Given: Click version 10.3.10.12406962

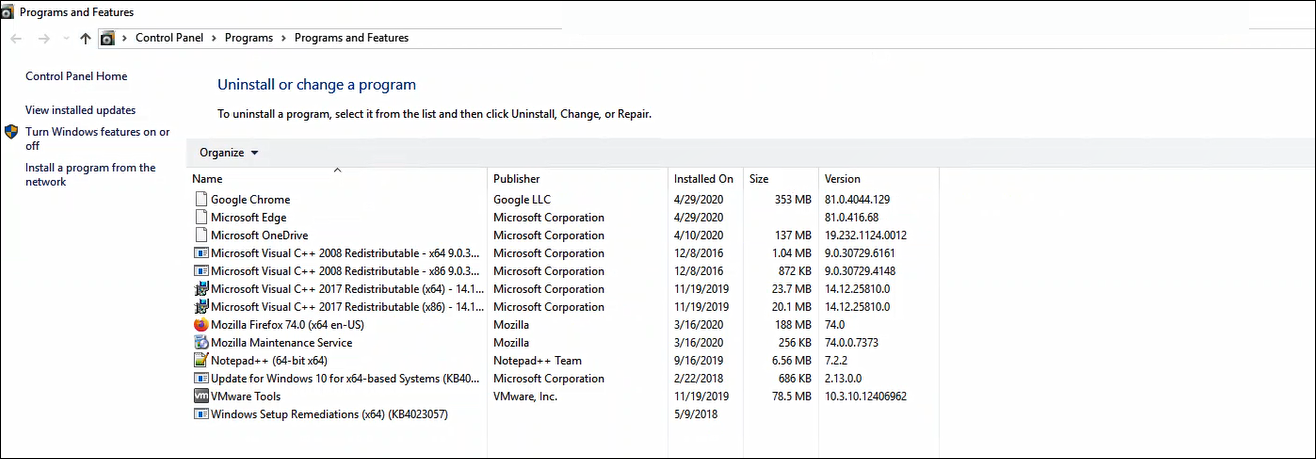Looking at the screenshot, I should [x=865, y=397].
